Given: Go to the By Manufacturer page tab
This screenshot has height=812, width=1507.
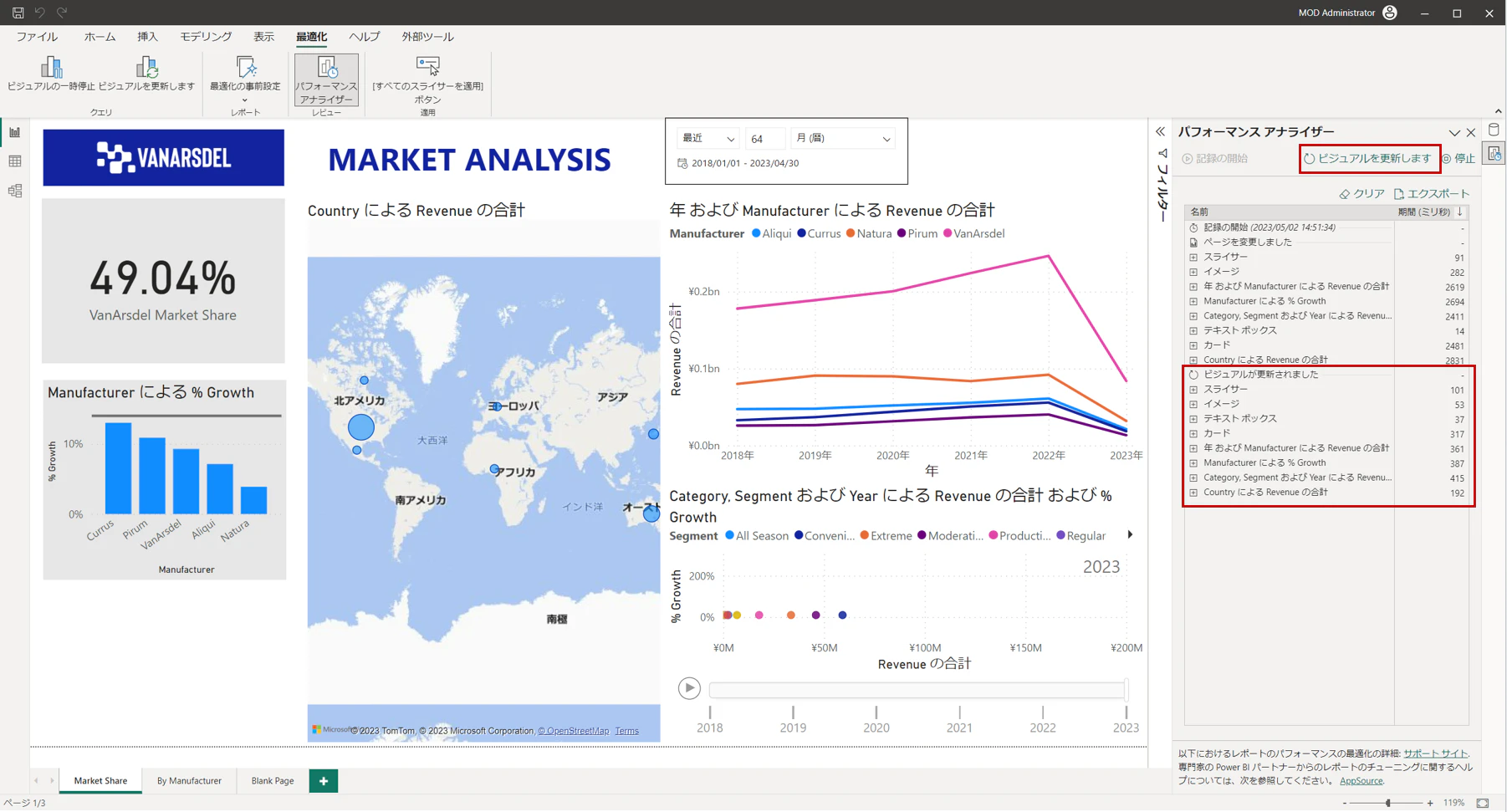Looking at the screenshot, I should [189, 781].
